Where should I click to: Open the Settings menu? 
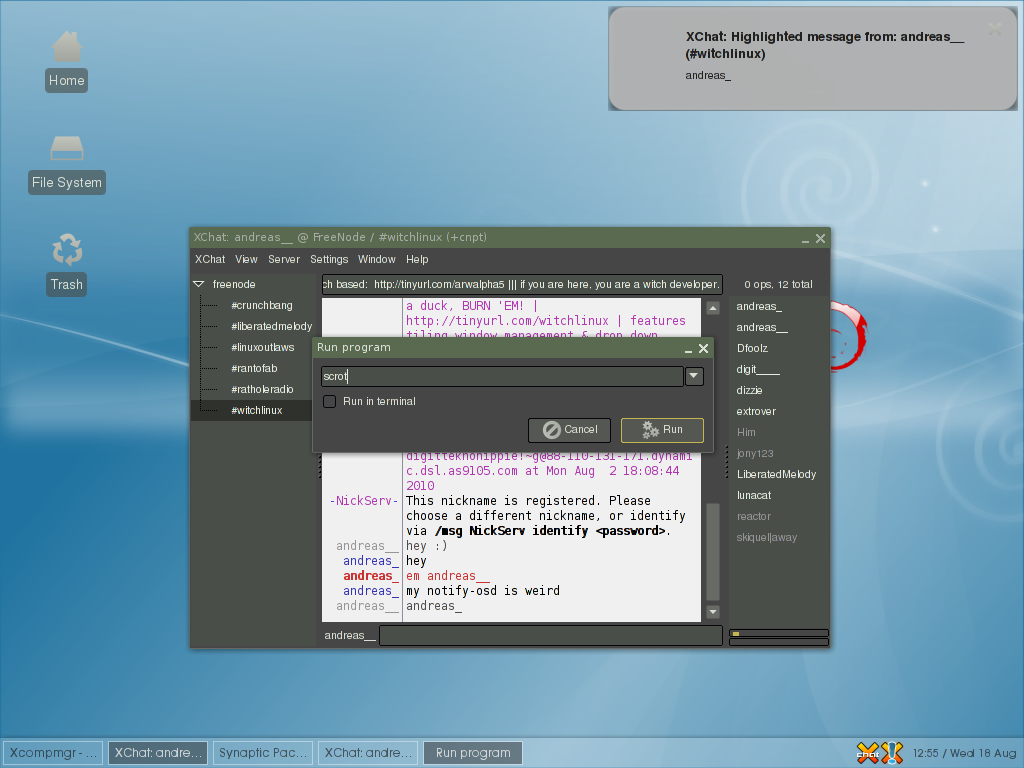tap(329, 259)
